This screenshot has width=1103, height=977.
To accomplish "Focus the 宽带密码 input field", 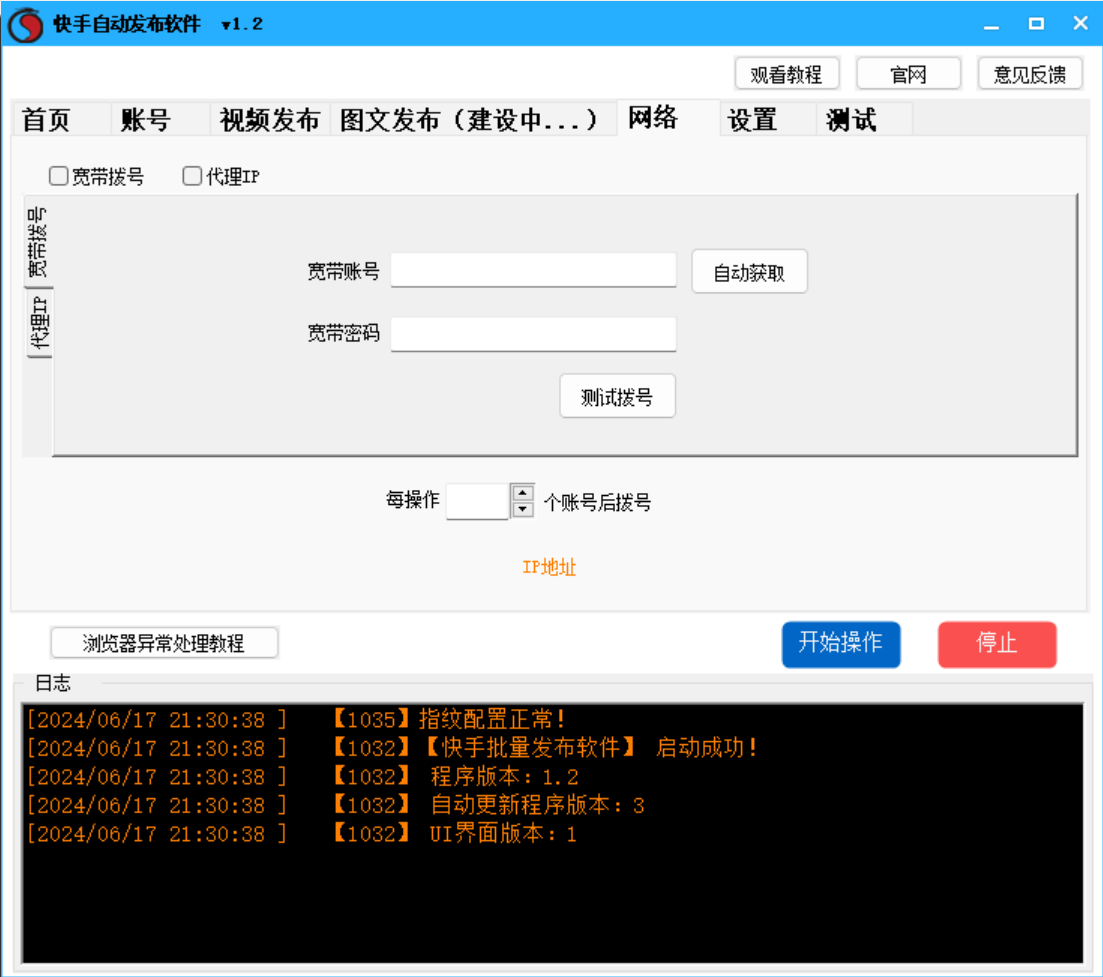I will pyautogui.click(x=533, y=334).
